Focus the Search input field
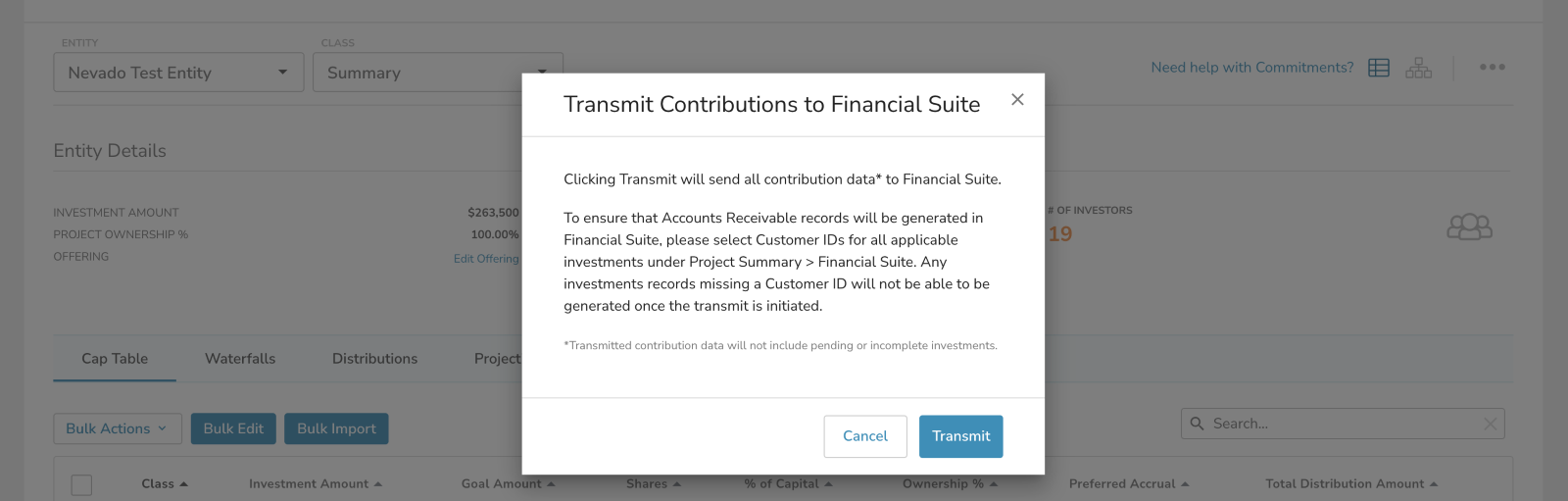Screen dimensions: 1568x501 [1343, 424]
